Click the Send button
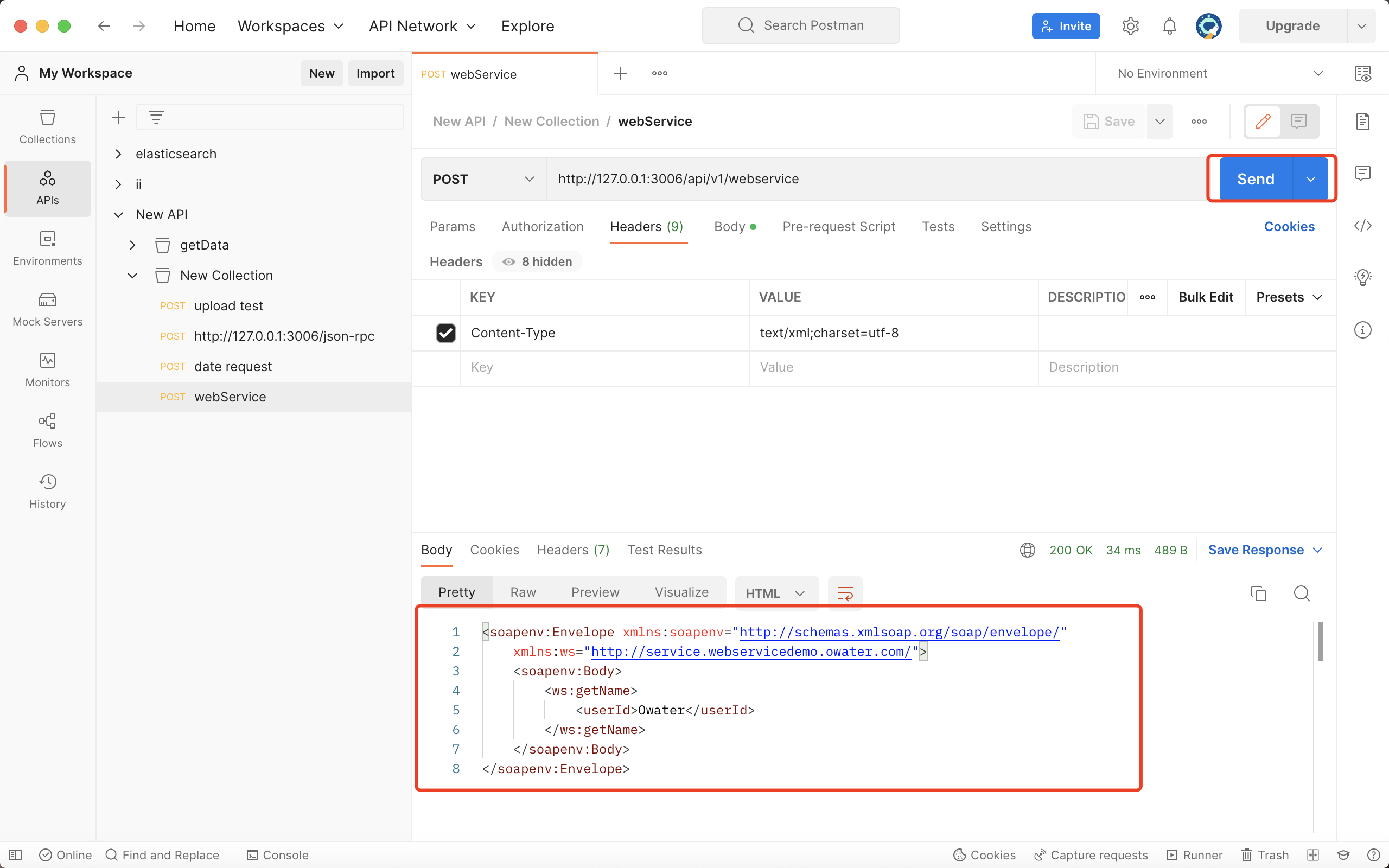The image size is (1389, 868). click(x=1256, y=179)
